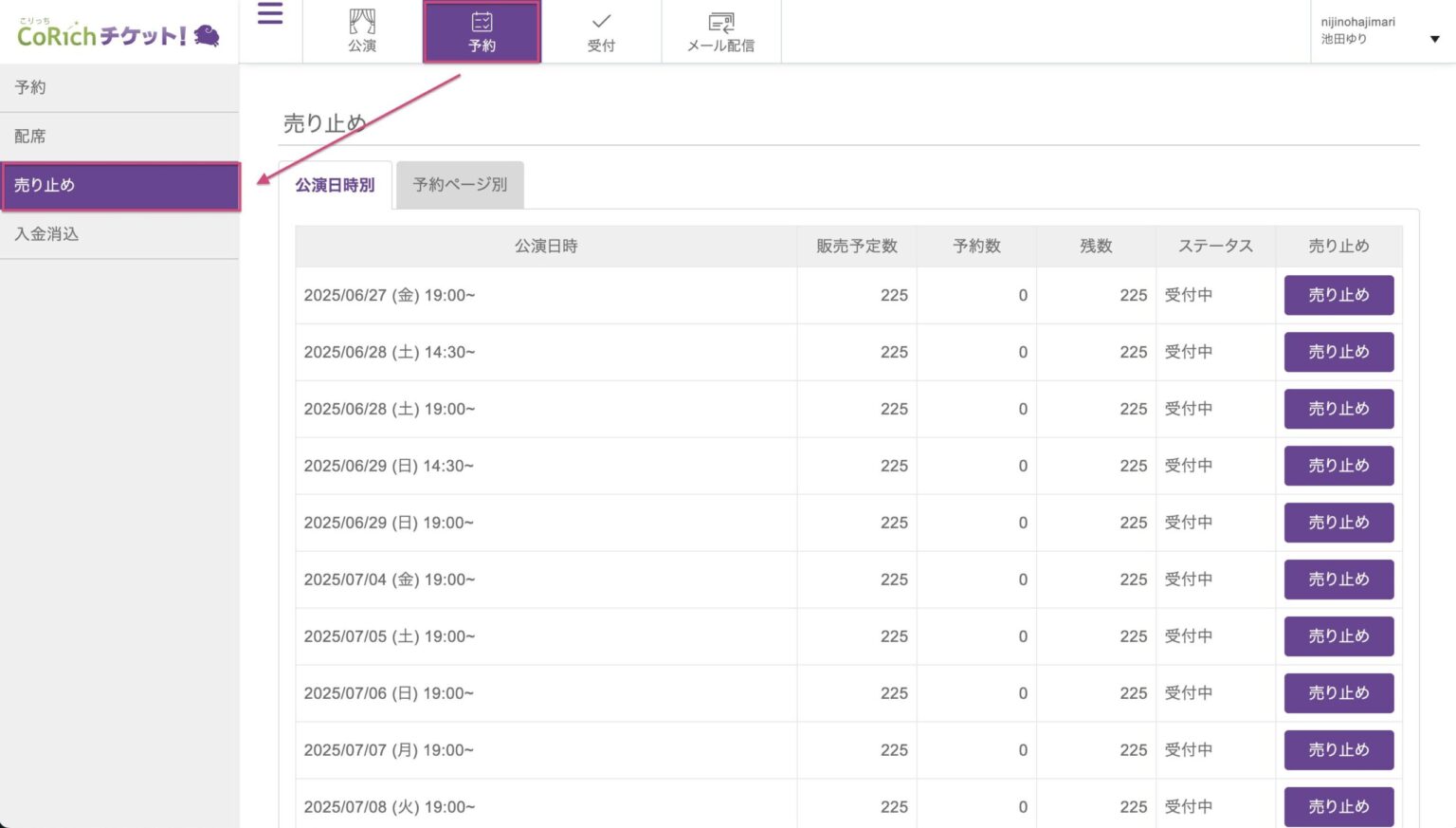Click the 公演 curtain icon

(362, 22)
